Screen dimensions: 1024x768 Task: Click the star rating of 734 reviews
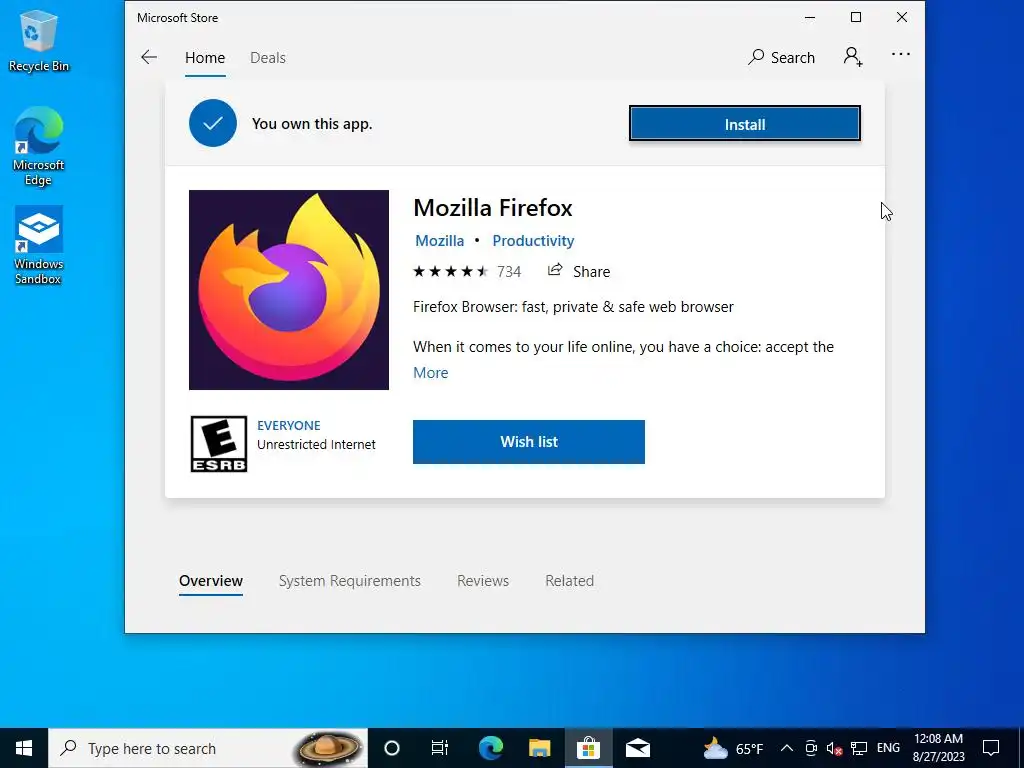coord(451,271)
